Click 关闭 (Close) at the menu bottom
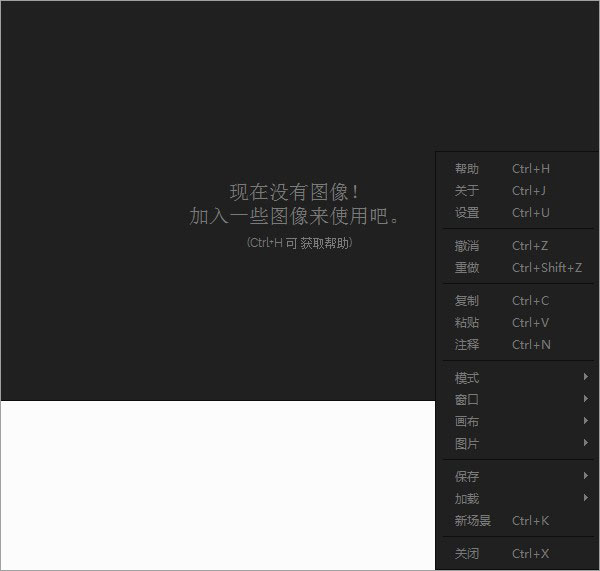600x571 pixels. [x=467, y=554]
